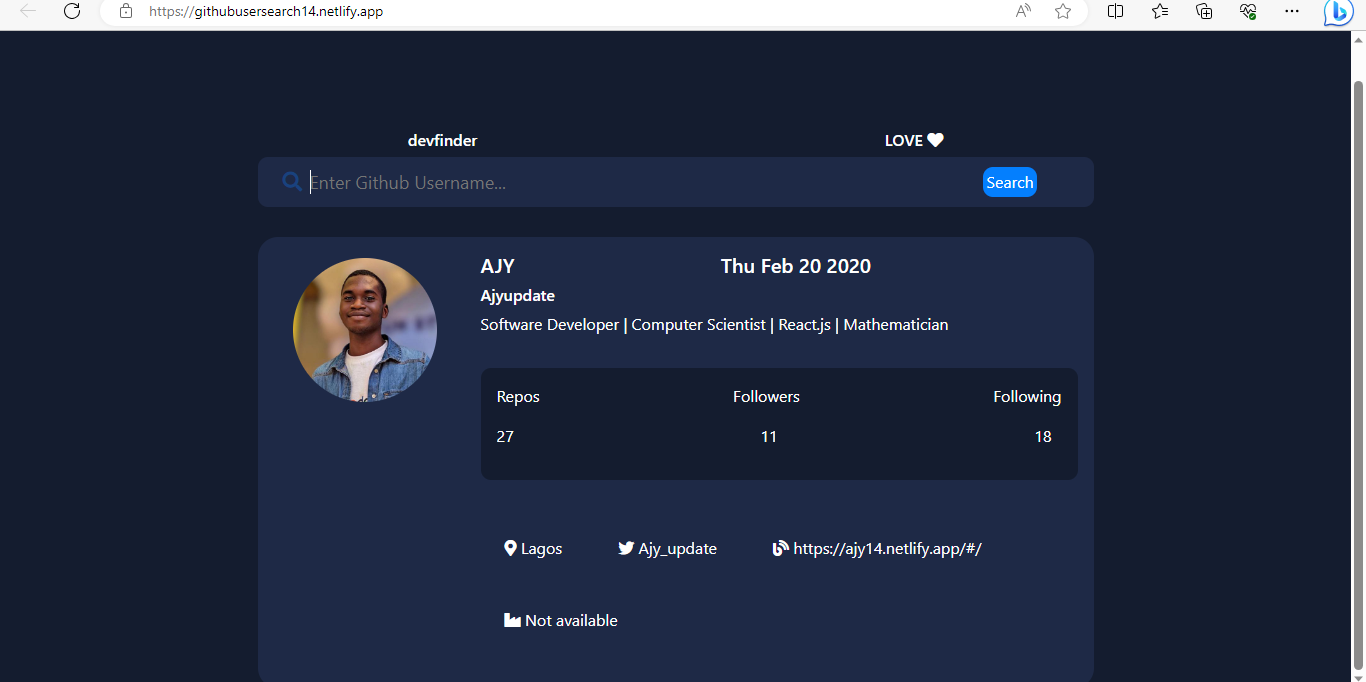Image resolution: width=1366 pixels, height=682 pixels.
Task: Click the repos count 27
Action: 505,436
